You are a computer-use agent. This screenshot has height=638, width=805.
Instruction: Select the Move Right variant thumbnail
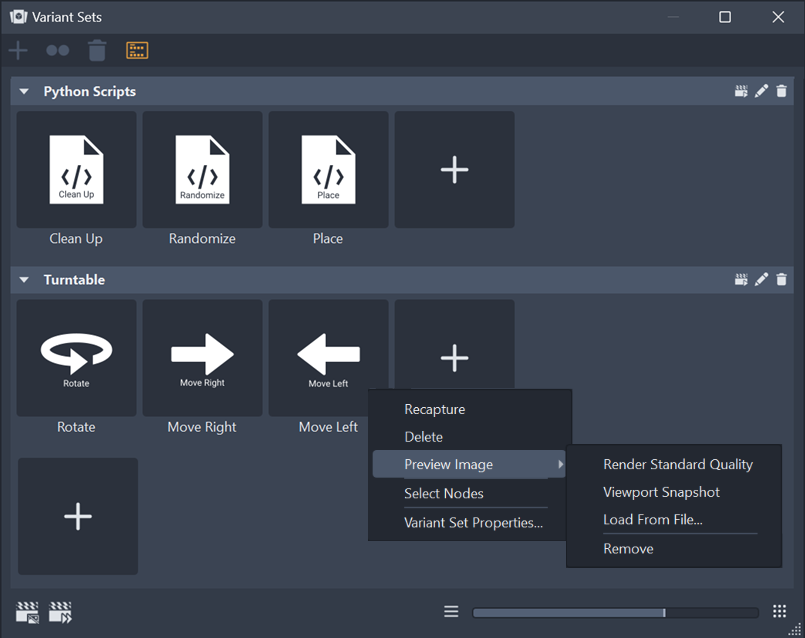pos(202,358)
